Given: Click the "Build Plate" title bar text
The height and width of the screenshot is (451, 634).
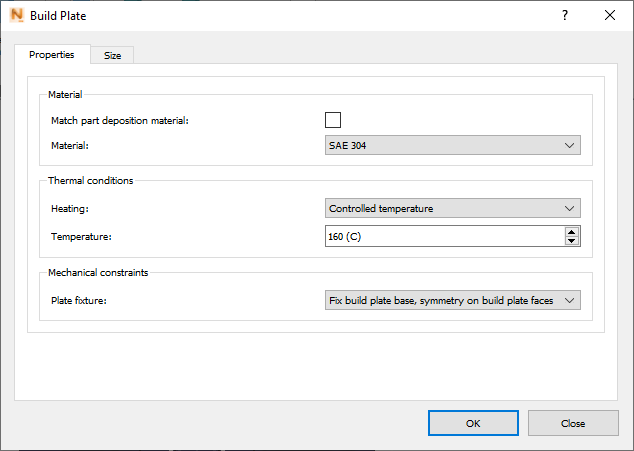Looking at the screenshot, I should [x=65, y=16].
